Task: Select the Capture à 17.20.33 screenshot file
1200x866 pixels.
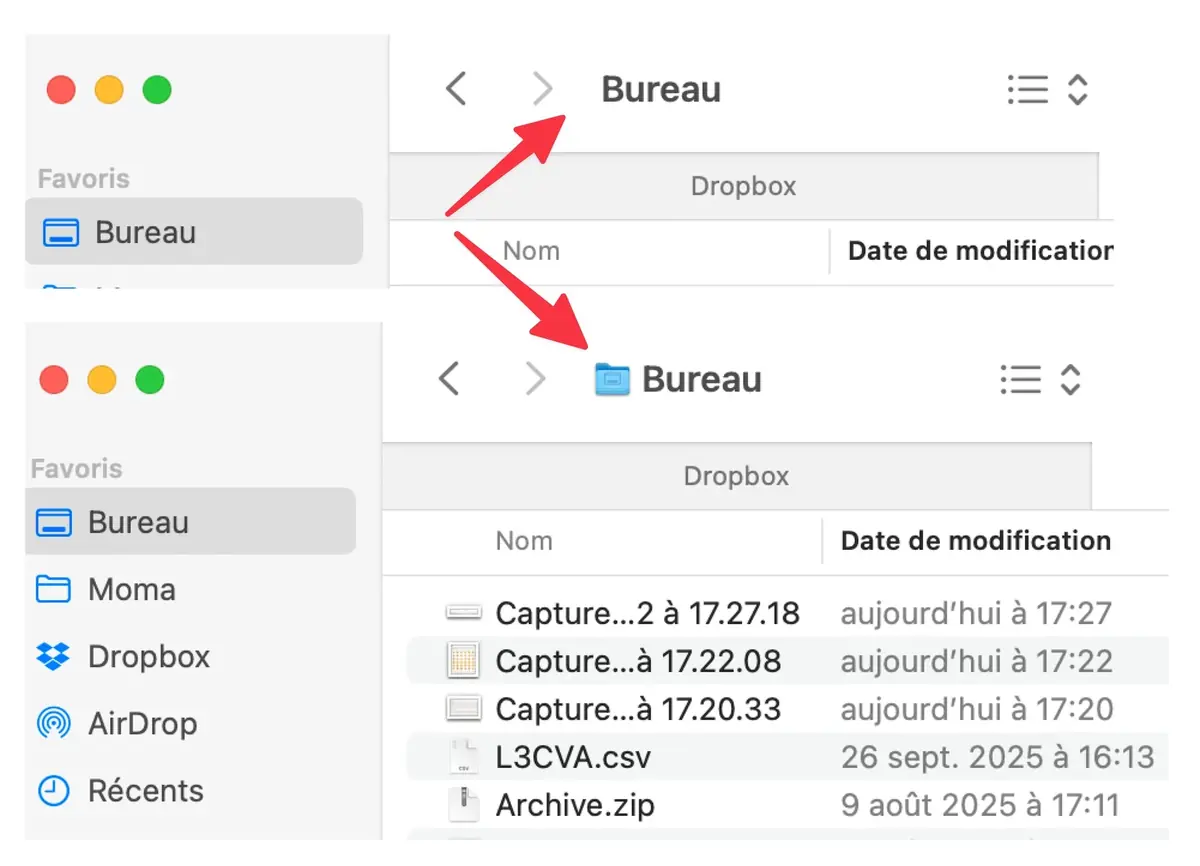Action: 638,709
